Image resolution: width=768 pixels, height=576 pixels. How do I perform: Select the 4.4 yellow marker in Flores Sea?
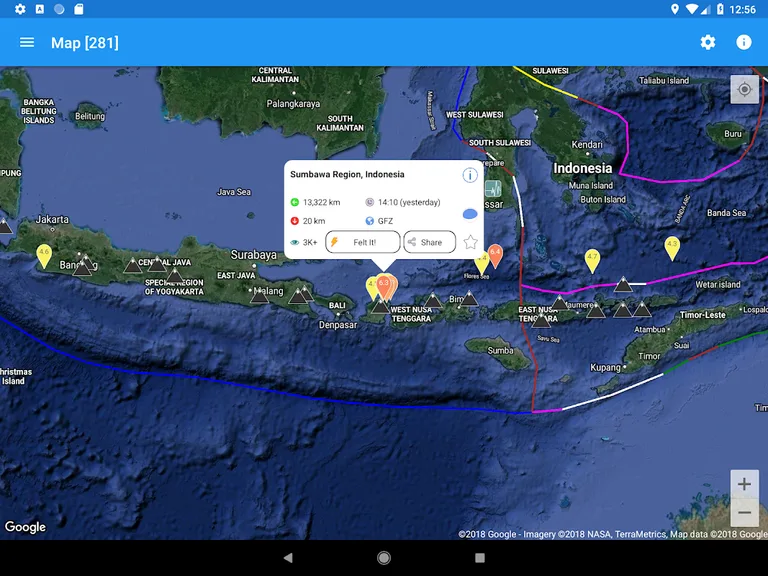[481, 263]
